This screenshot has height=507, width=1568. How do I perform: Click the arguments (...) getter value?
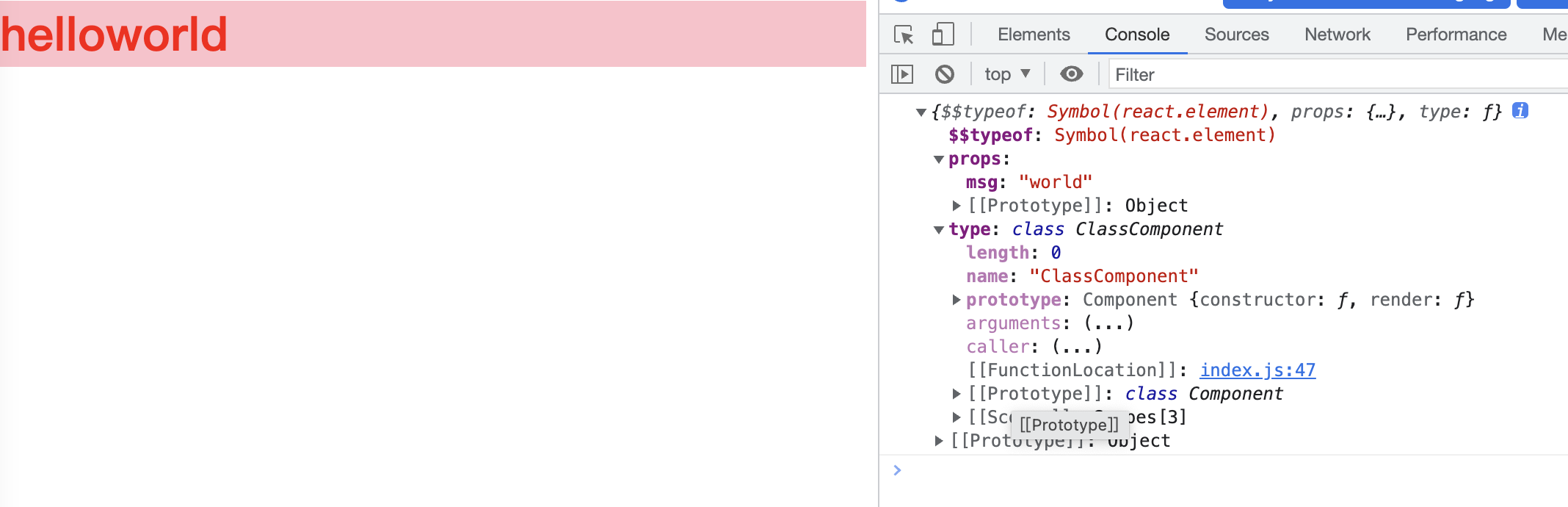coord(1108,323)
